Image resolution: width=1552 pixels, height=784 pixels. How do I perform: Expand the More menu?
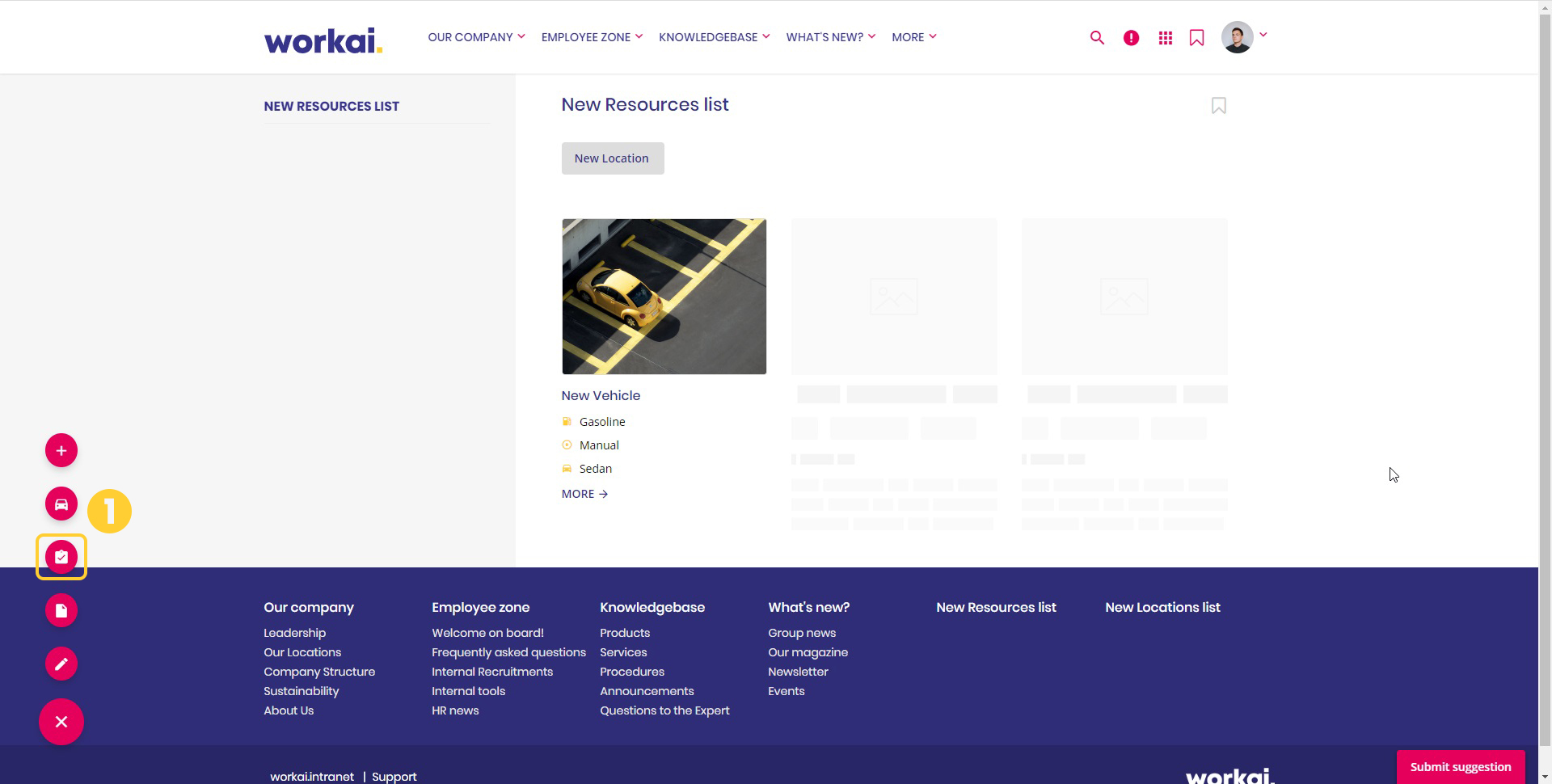[x=913, y=37]
